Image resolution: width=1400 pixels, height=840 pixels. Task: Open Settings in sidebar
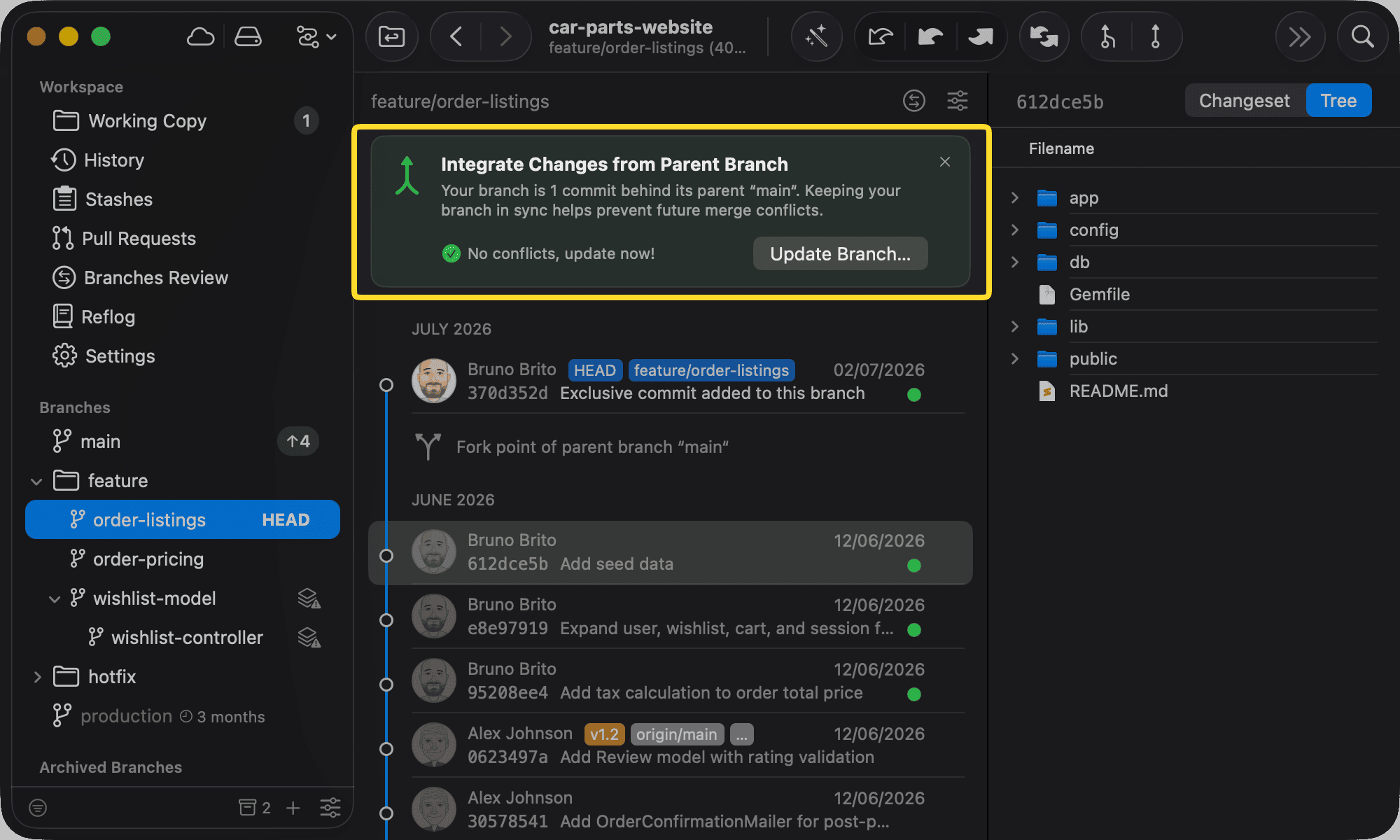click(x=183, y=356)
